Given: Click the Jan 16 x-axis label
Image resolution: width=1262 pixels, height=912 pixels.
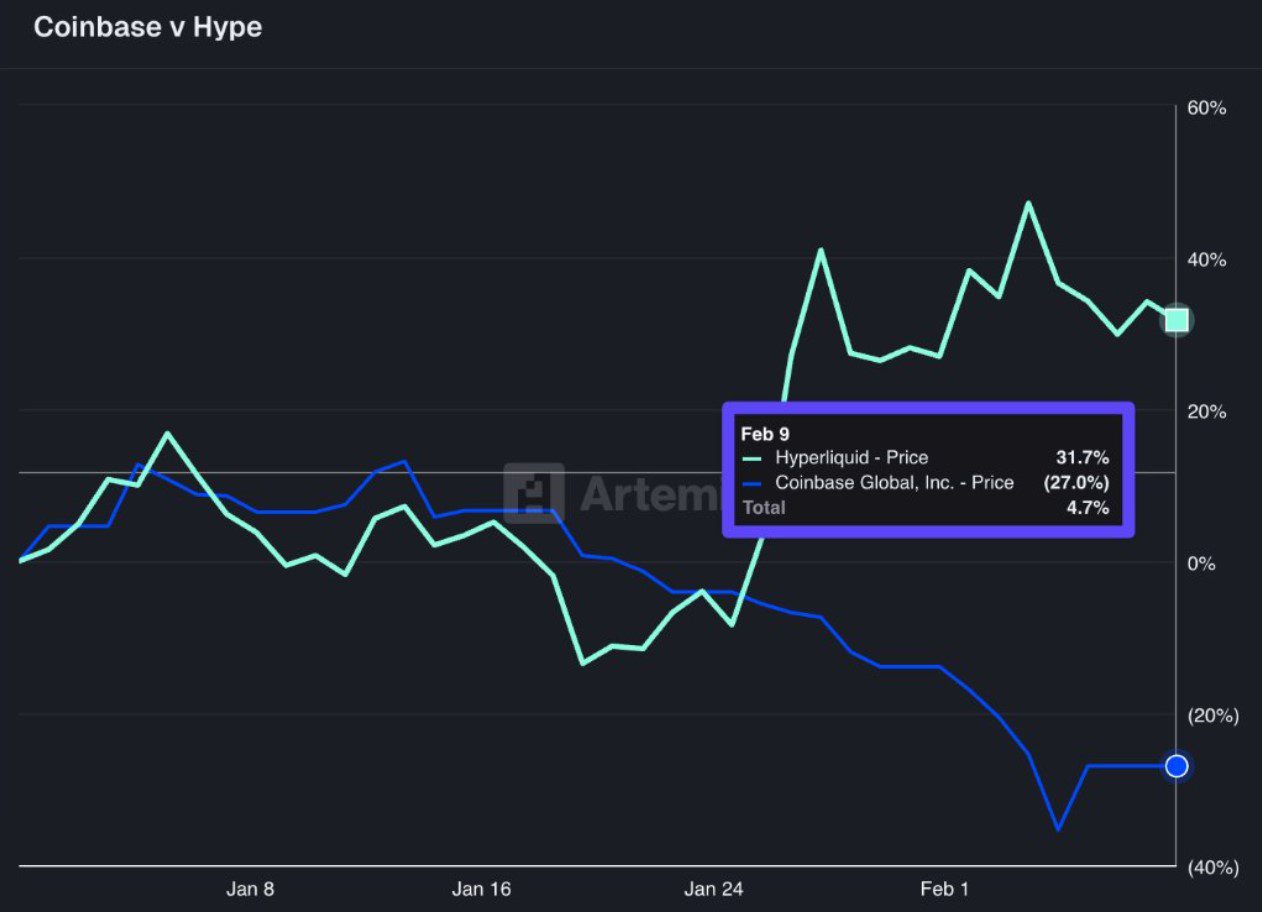Looking at the screenshot, I should tap(481, 889).
